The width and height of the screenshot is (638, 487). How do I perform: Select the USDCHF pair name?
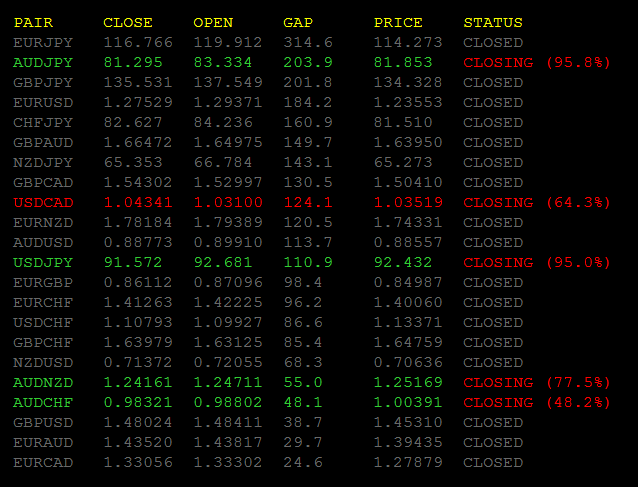(x=43, y=322)
